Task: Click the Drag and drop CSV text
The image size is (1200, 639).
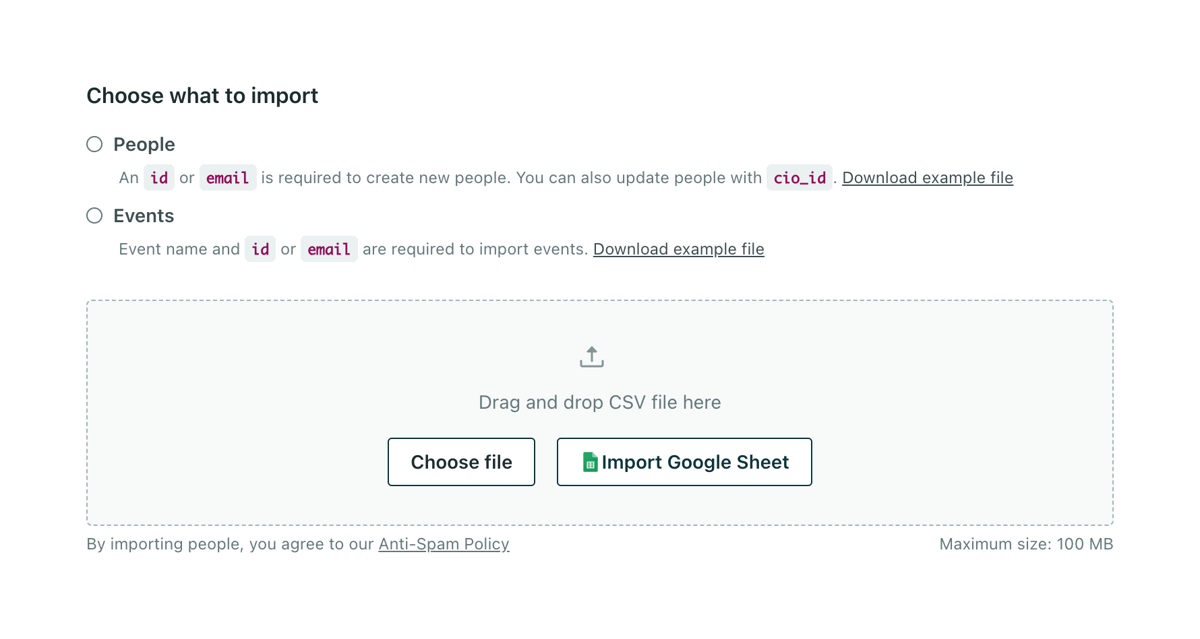Action: click(598, 402)
